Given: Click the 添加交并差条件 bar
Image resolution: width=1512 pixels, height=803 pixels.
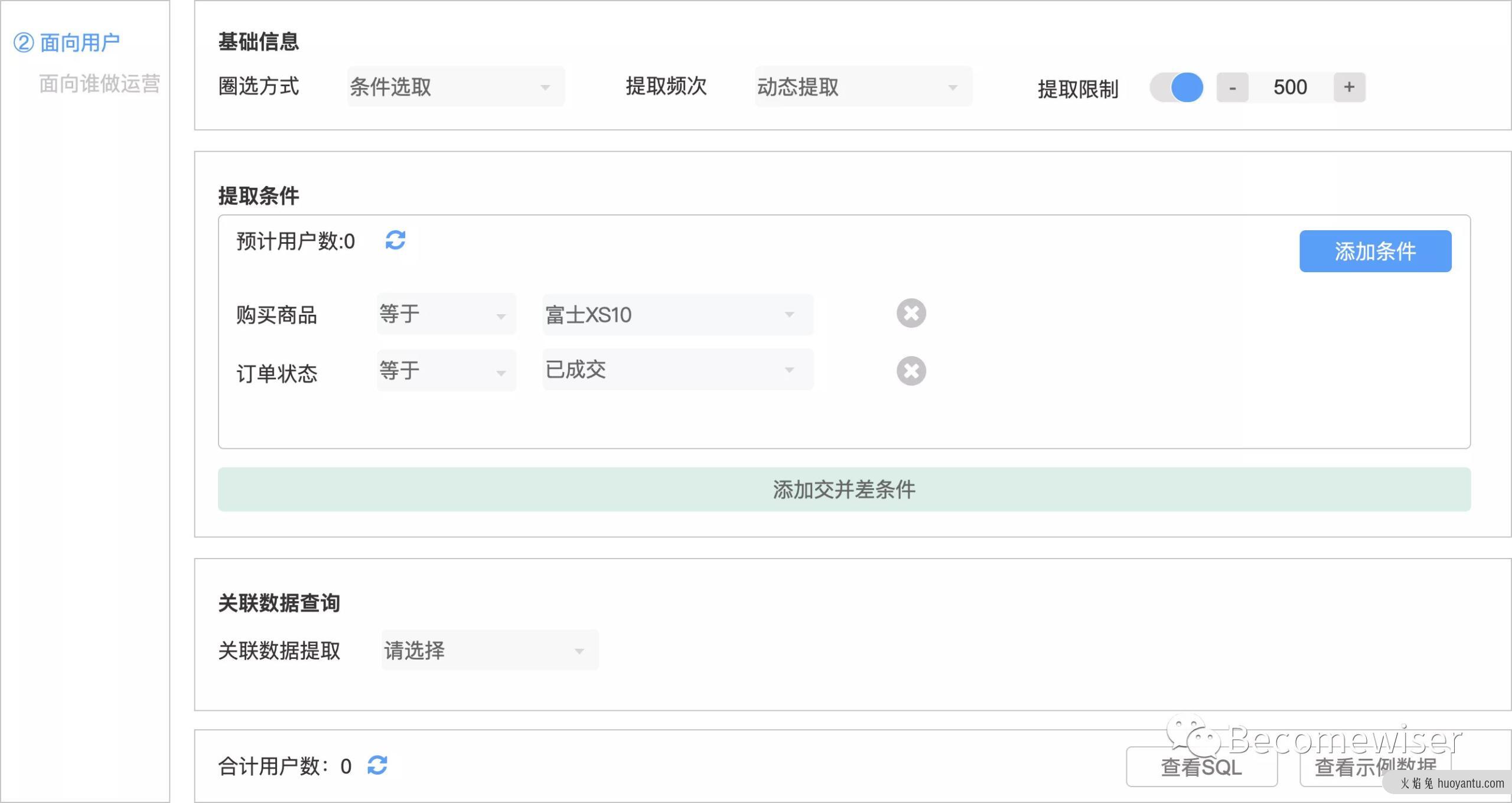Looking at the screenshot, I should pos(844,489).
